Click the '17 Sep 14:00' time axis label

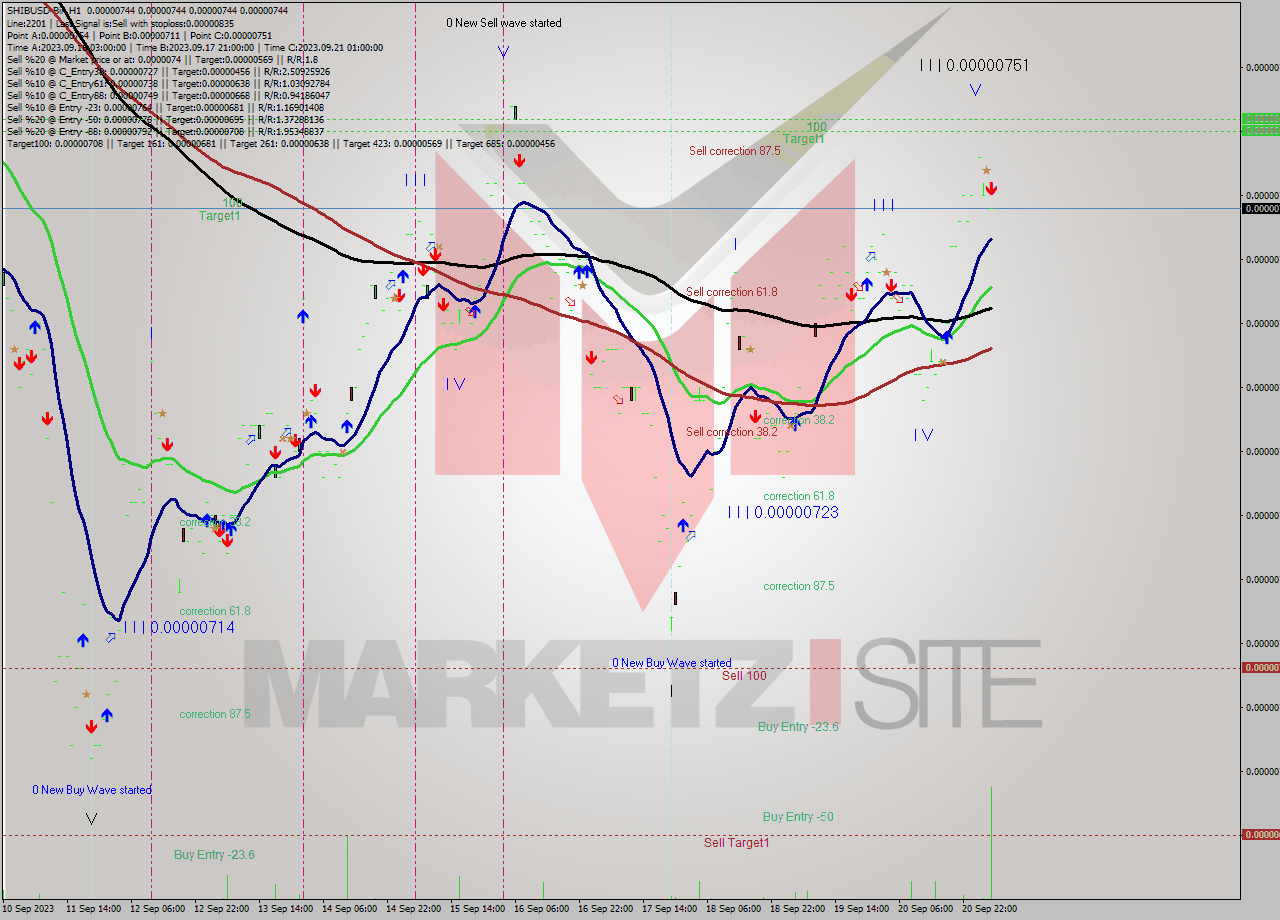670,909
